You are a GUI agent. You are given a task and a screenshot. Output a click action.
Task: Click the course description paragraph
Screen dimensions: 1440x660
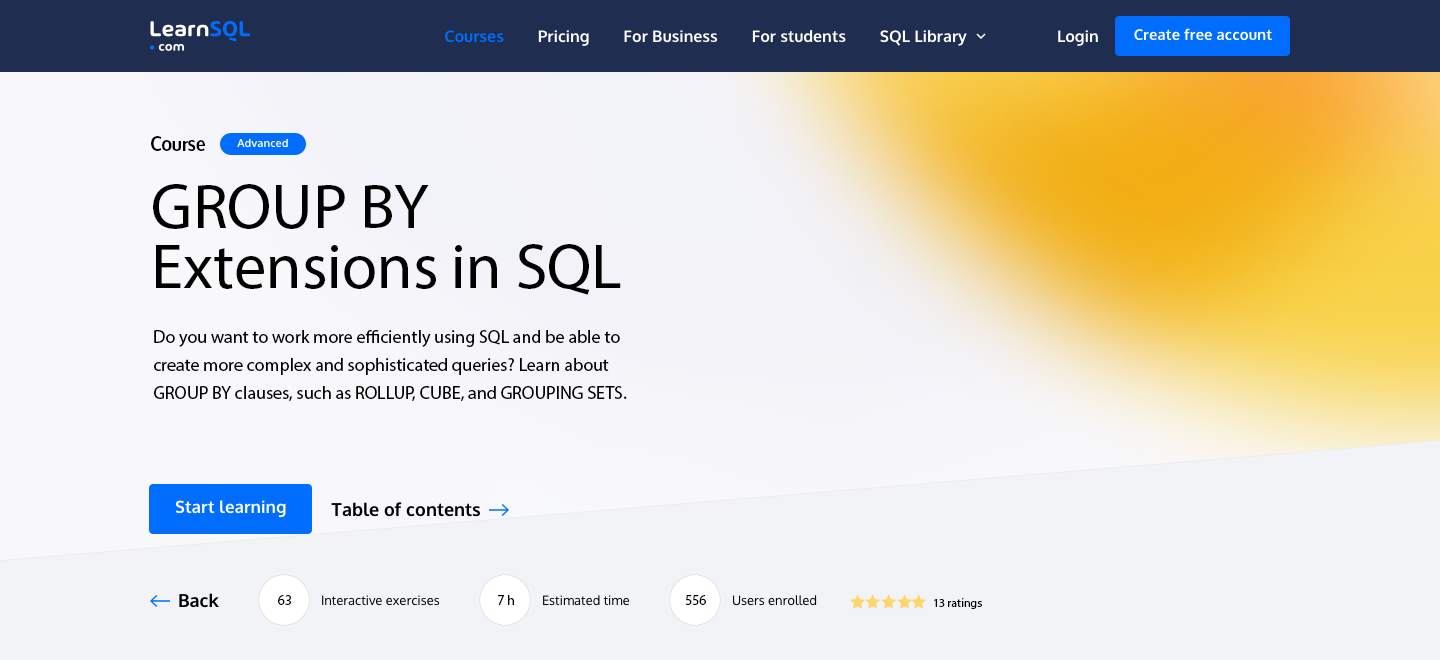390,365
